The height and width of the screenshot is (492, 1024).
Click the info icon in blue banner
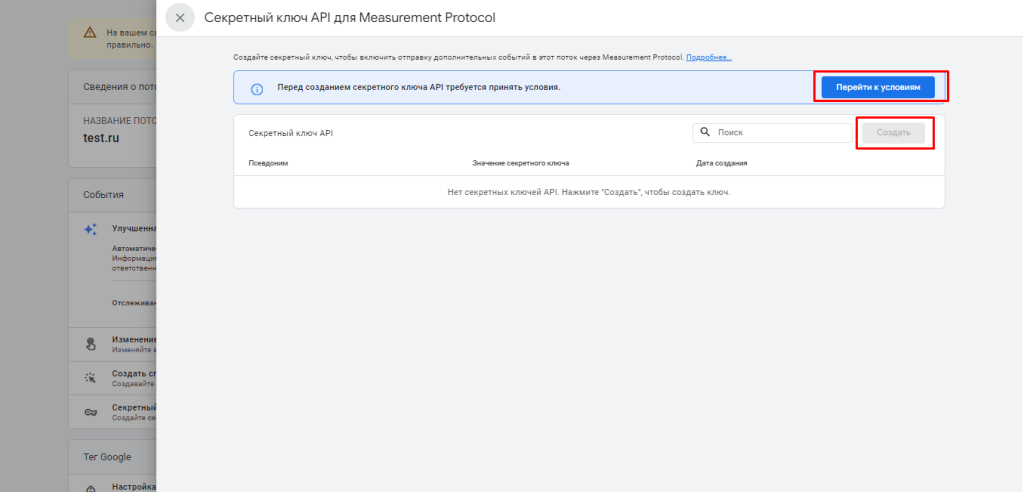coord(256,88)
